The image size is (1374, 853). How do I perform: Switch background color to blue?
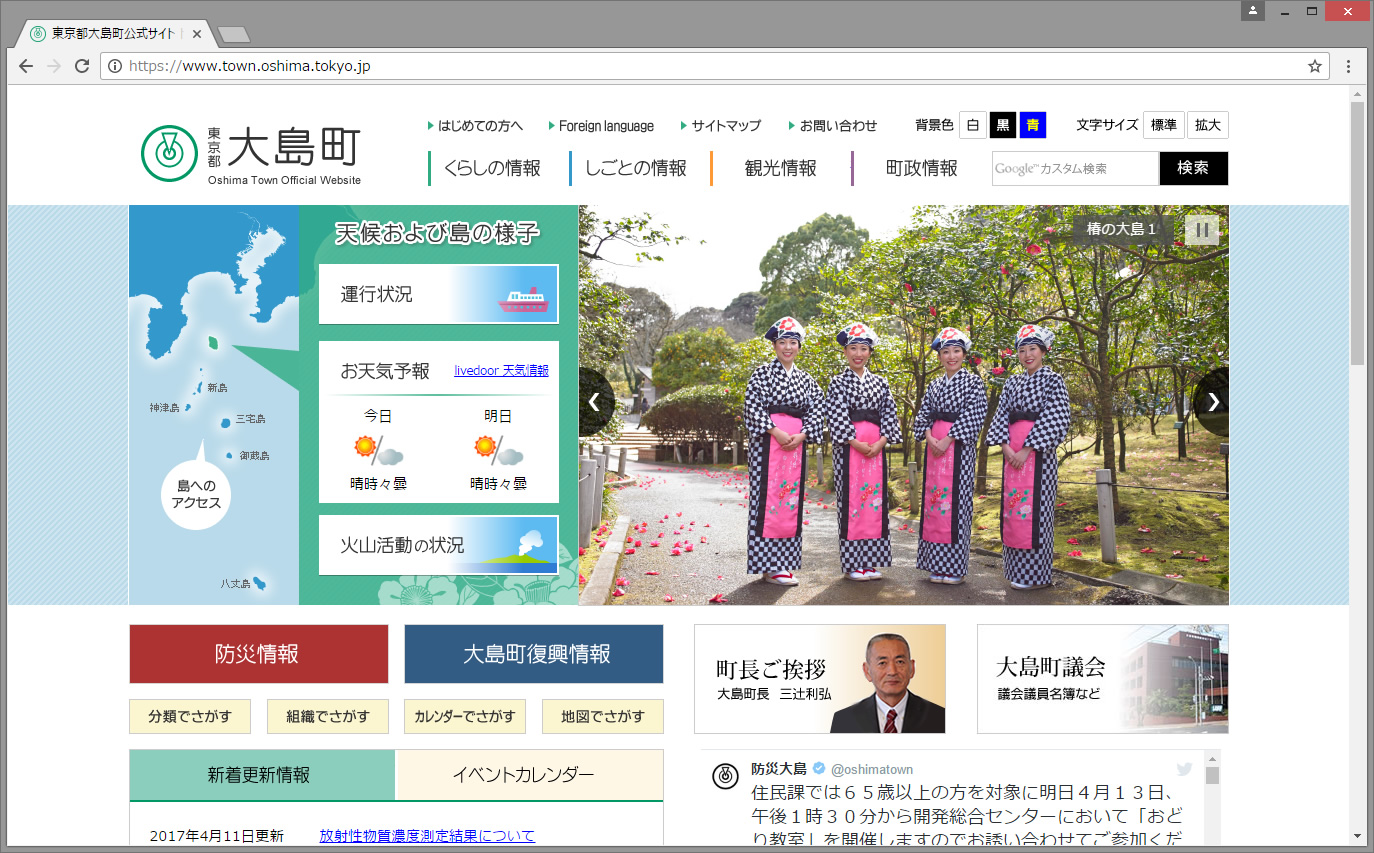1032,125
